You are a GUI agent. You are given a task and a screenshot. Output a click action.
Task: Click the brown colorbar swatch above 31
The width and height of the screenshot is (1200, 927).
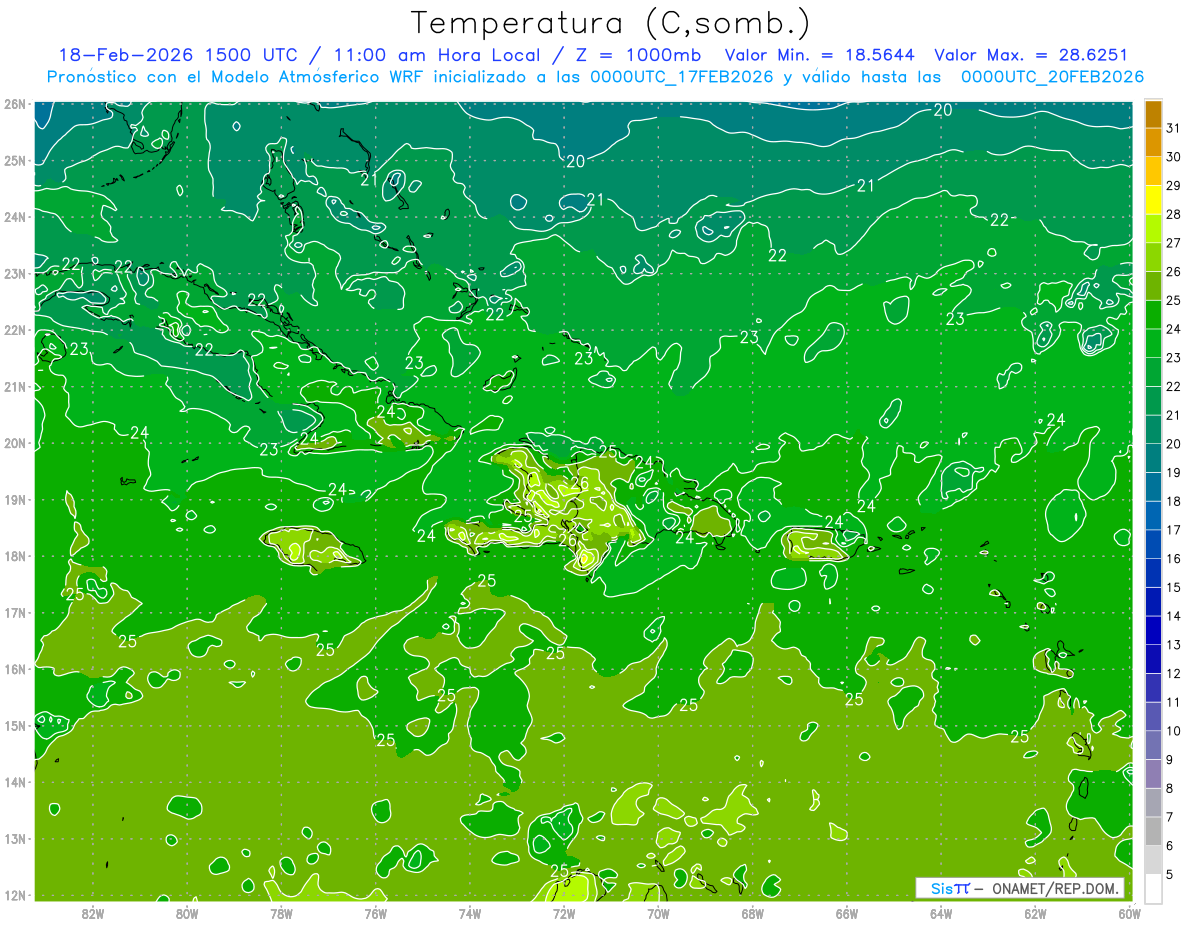1153,114
